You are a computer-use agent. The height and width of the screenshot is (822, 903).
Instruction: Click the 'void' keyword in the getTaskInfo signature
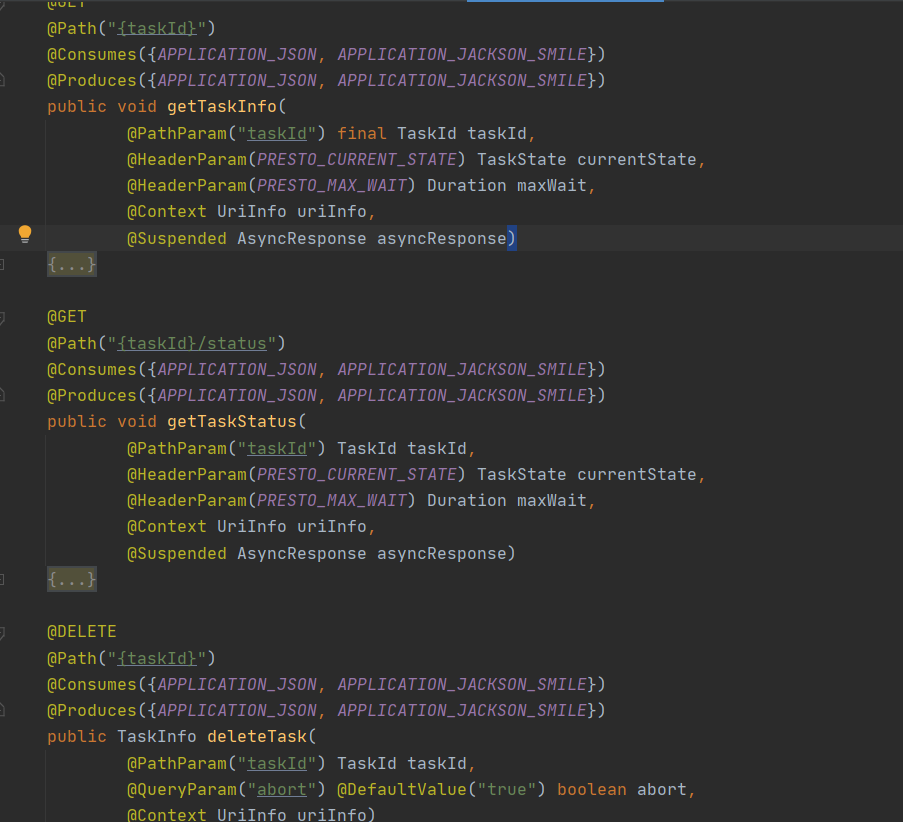(137, 107)
